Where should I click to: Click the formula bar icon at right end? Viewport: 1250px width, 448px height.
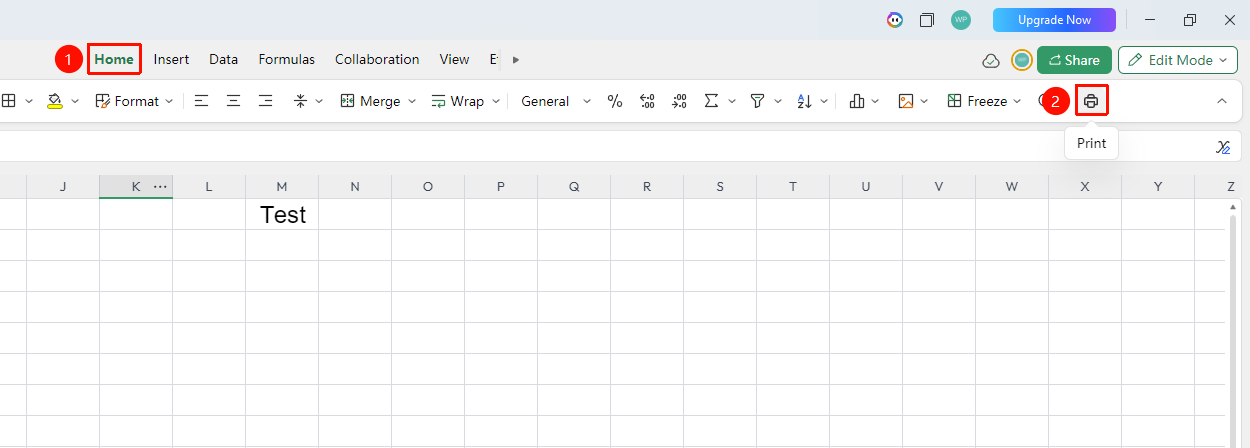[1223, 147]
